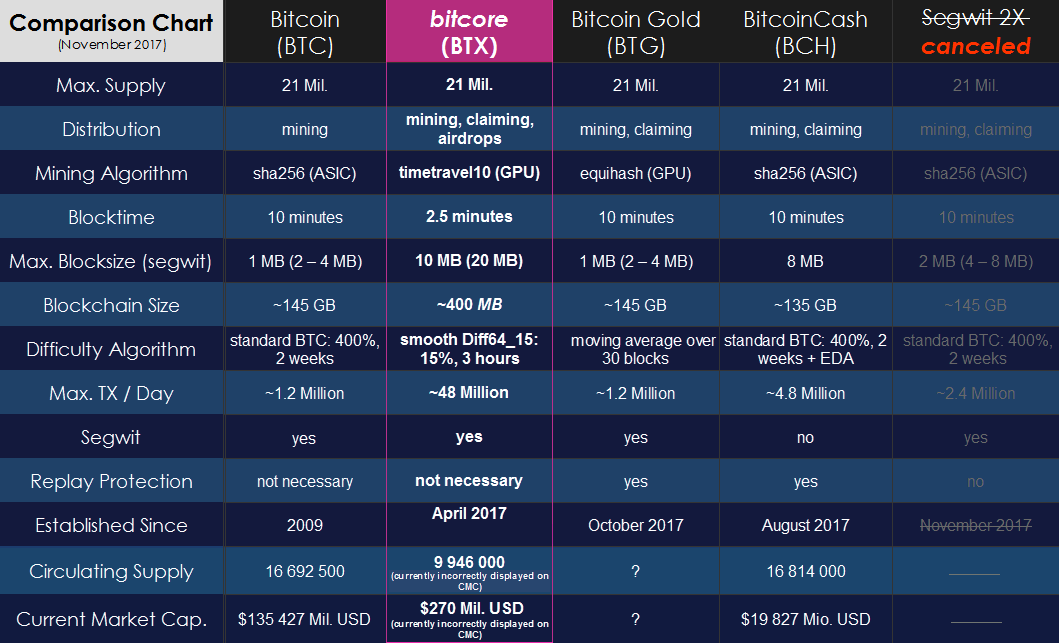Click the Mining Algorithm row label
This screenshot has width=1059, height=643.
tap(111, 173)
